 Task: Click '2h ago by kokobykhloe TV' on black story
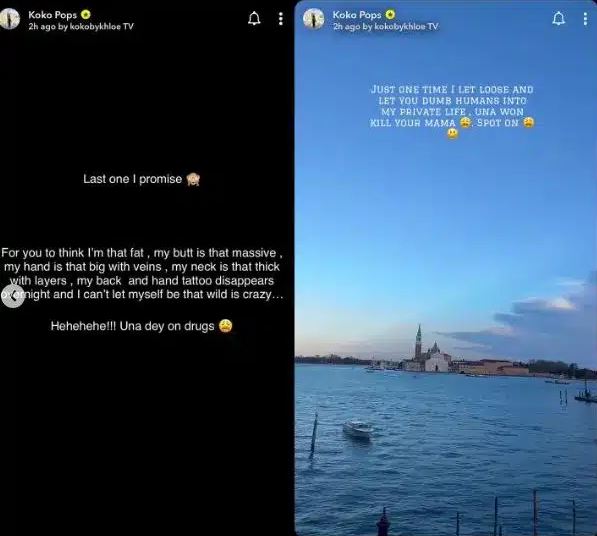click(x=81, y=26)
